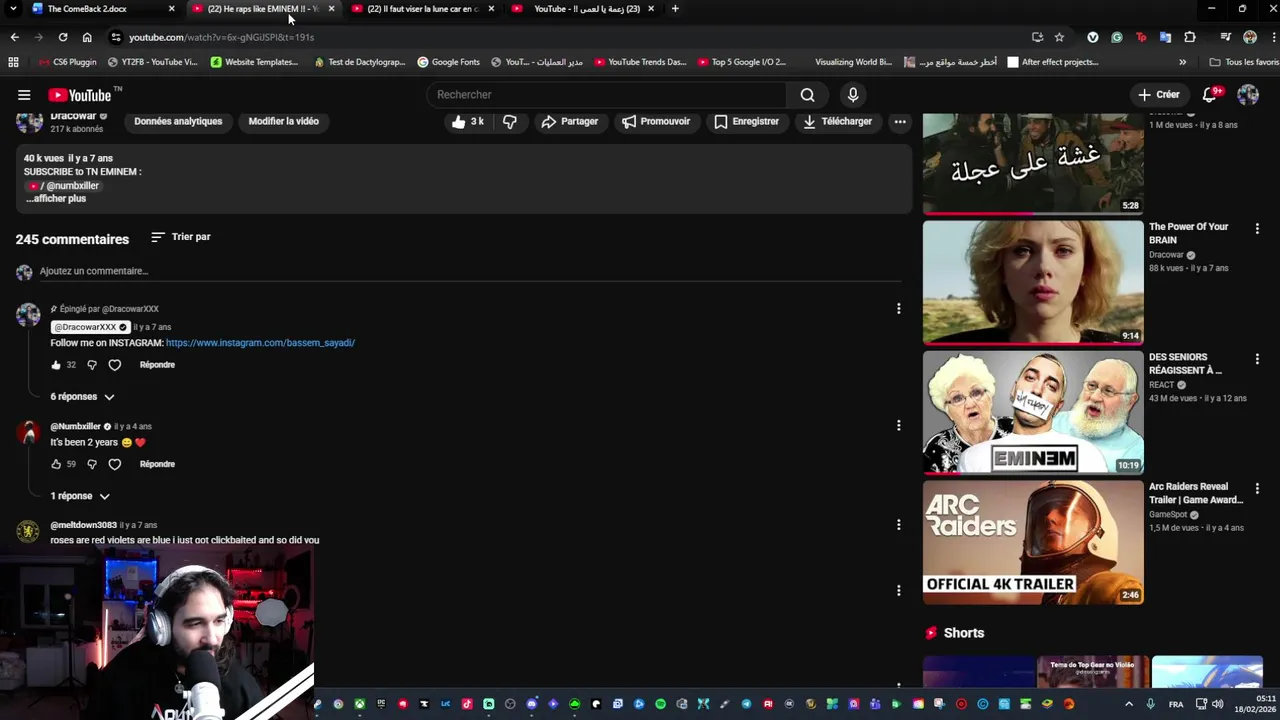Open the Créer menu
Screen dimensions: 1280x720
tap(1159, 94)
